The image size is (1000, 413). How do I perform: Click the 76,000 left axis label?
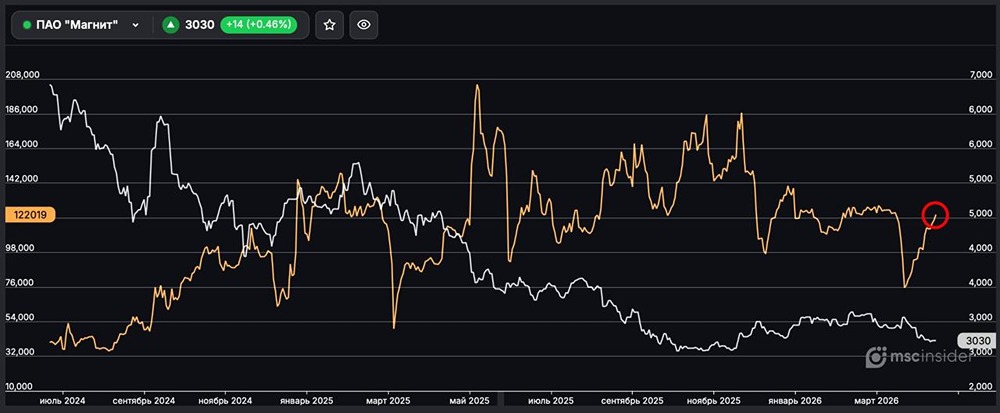[22, 284]
